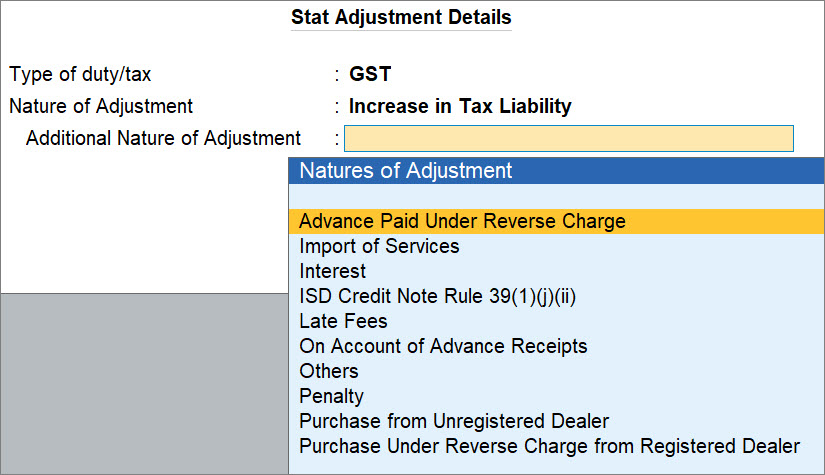Select Purchase from Unregistered Dealer
The width and height of the screenshot is (825, 475).
[556, 421]
